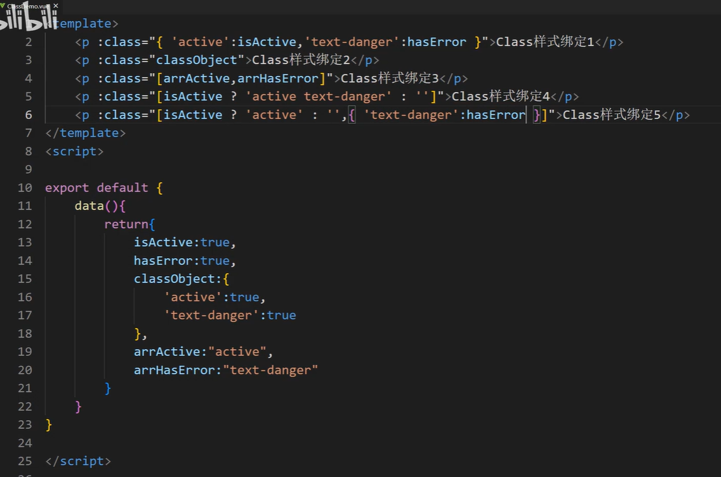Close the ClassDemo.vue editor tab
This screenshot has width=721, height=477.
56,6
